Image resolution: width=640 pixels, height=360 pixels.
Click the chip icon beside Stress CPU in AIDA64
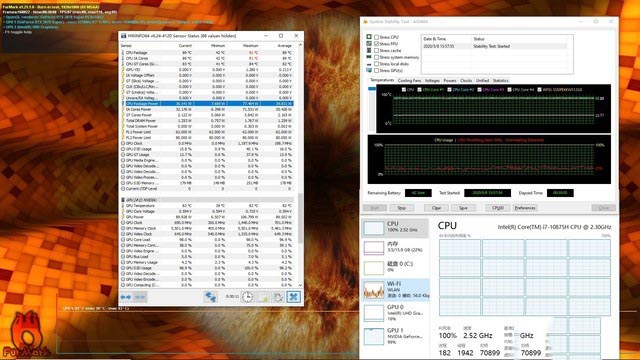[369, 37]
